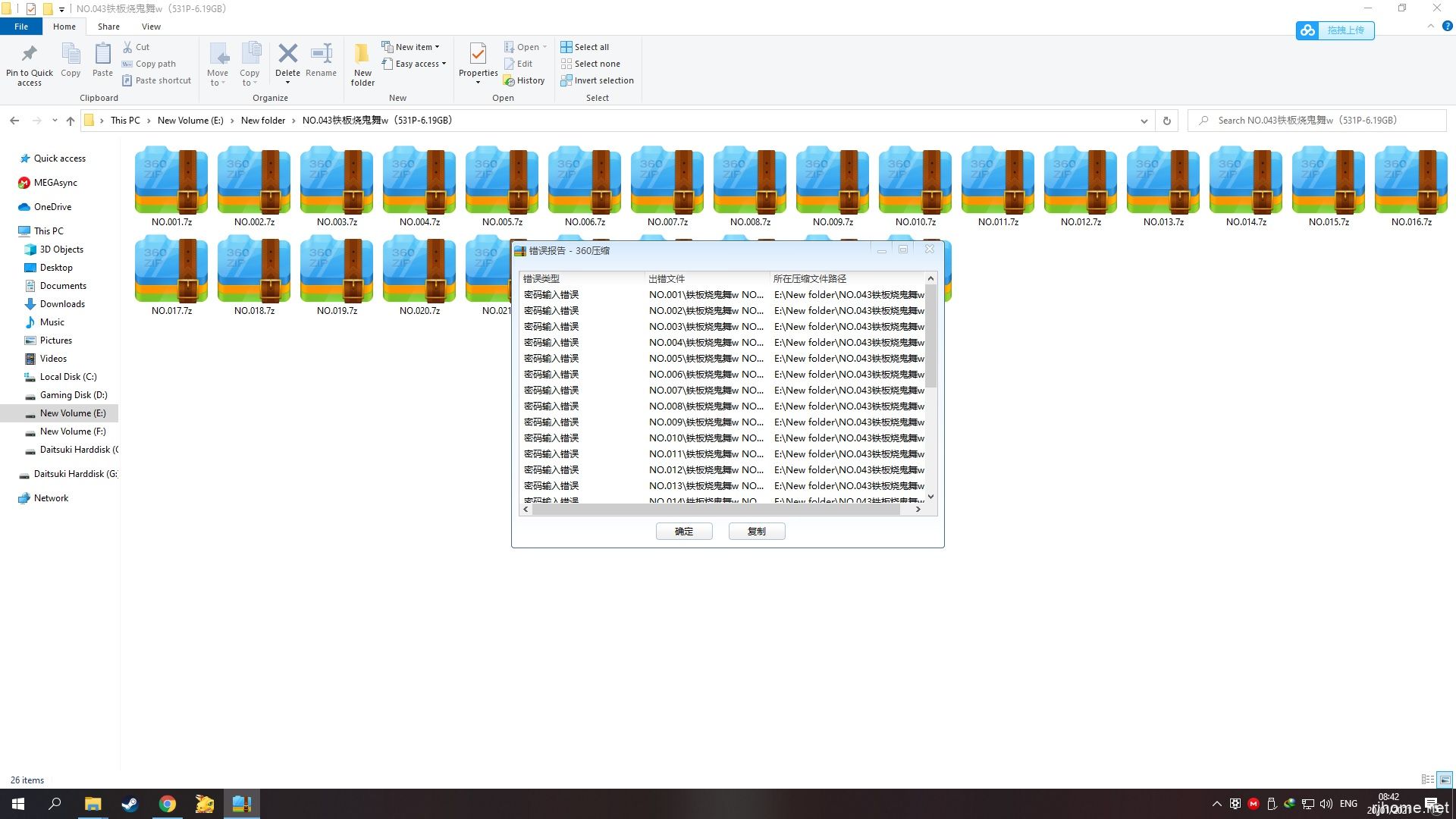Click the Open ribbon command
This screenshot has width=1456, height=819.
click(x=525, y=47)
